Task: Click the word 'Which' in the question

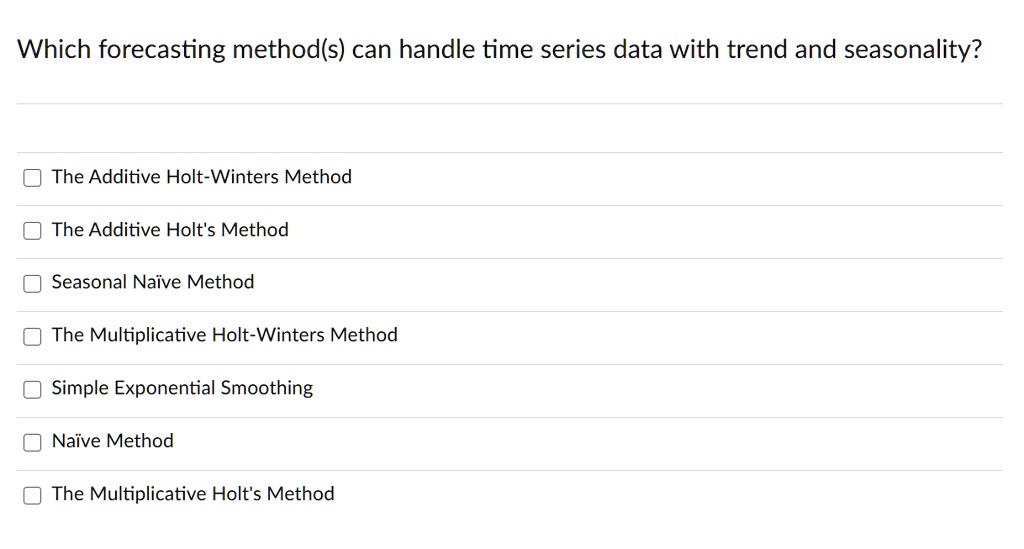Action: click(54, 50)
